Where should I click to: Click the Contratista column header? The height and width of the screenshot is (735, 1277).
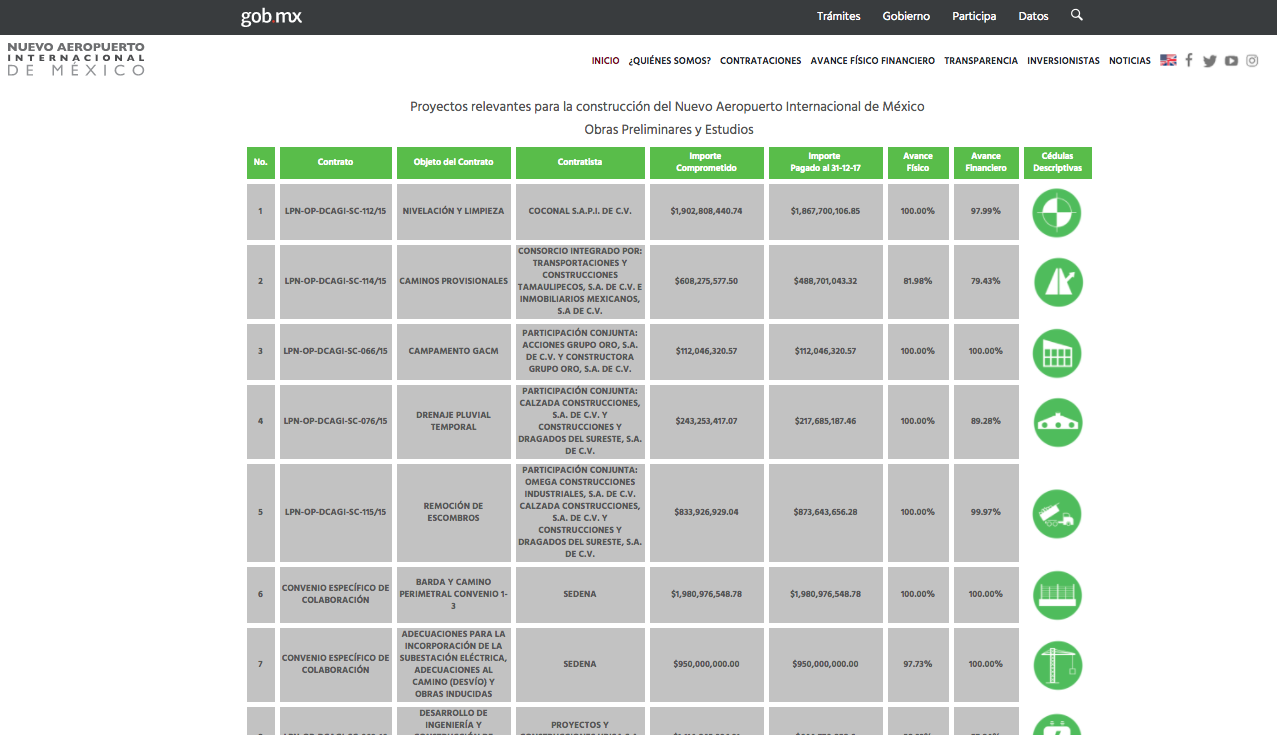pyautogui.click(x=580, y=163)
